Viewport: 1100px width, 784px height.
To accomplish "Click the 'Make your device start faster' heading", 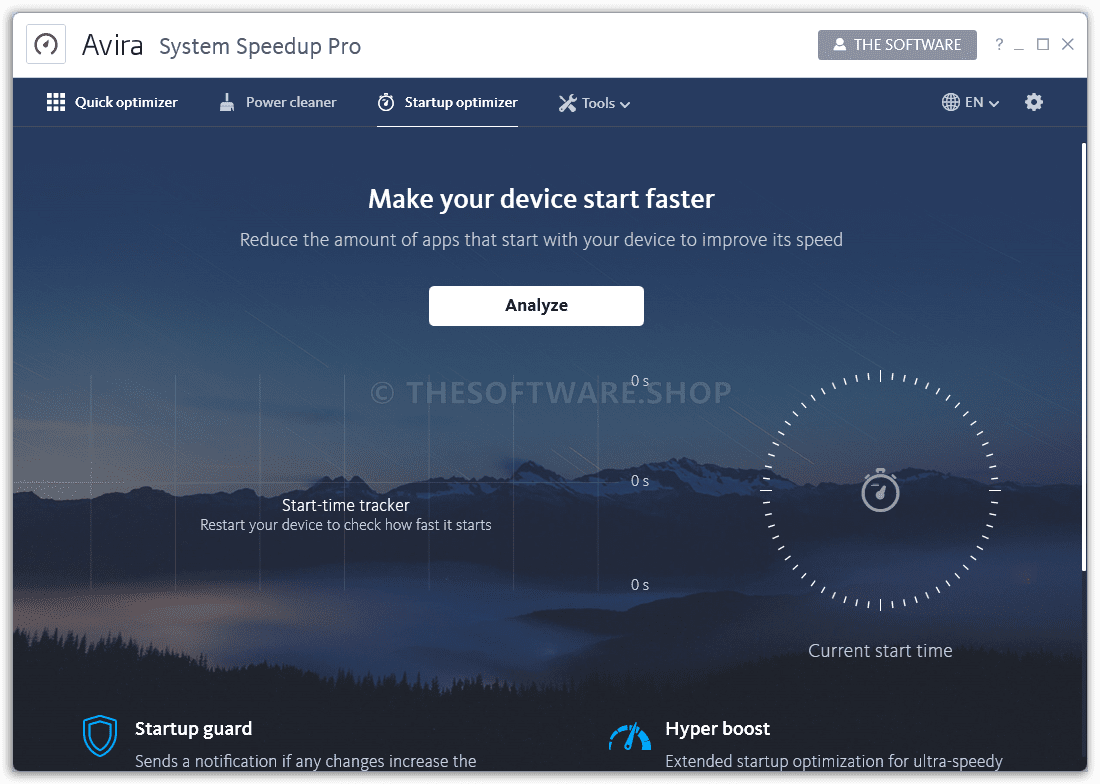I will (x=542, y=199).
